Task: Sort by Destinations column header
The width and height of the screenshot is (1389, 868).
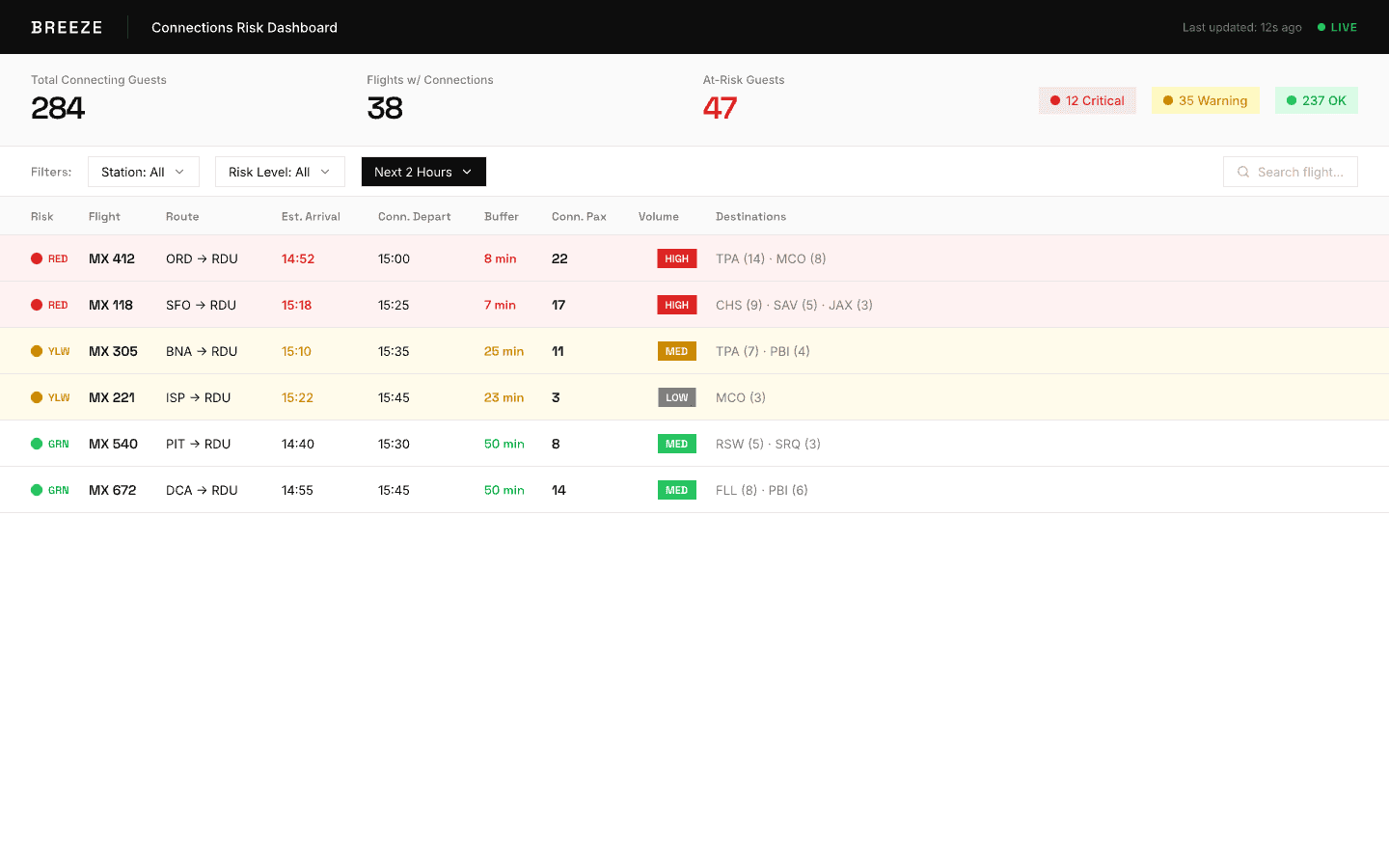Action: [750, 216]
